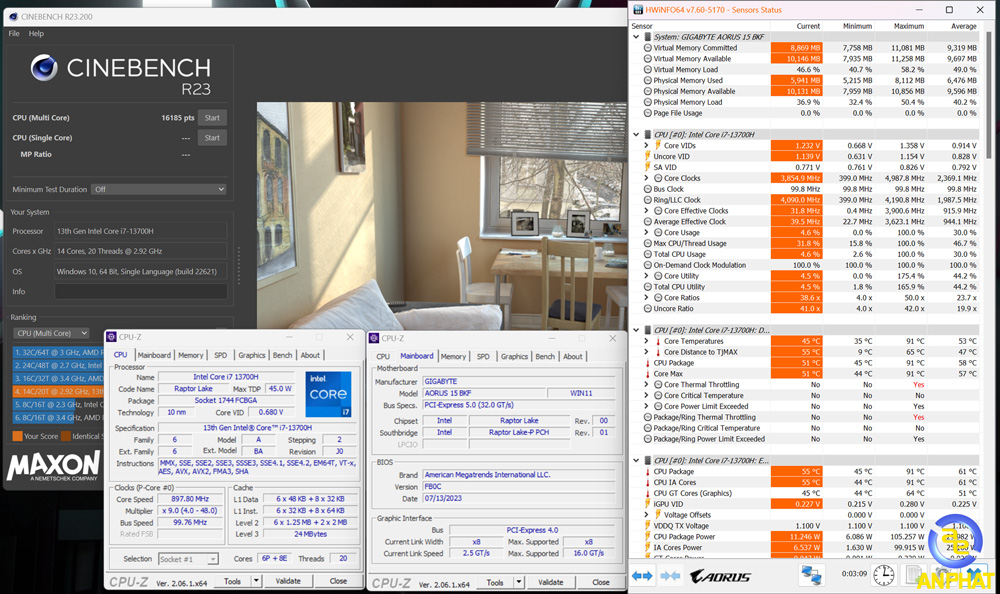Select ranking row '4. 14C/20T @ 2.92 GHz'
The height and width of the screenshot is (594, 1000).
(58, 392)
